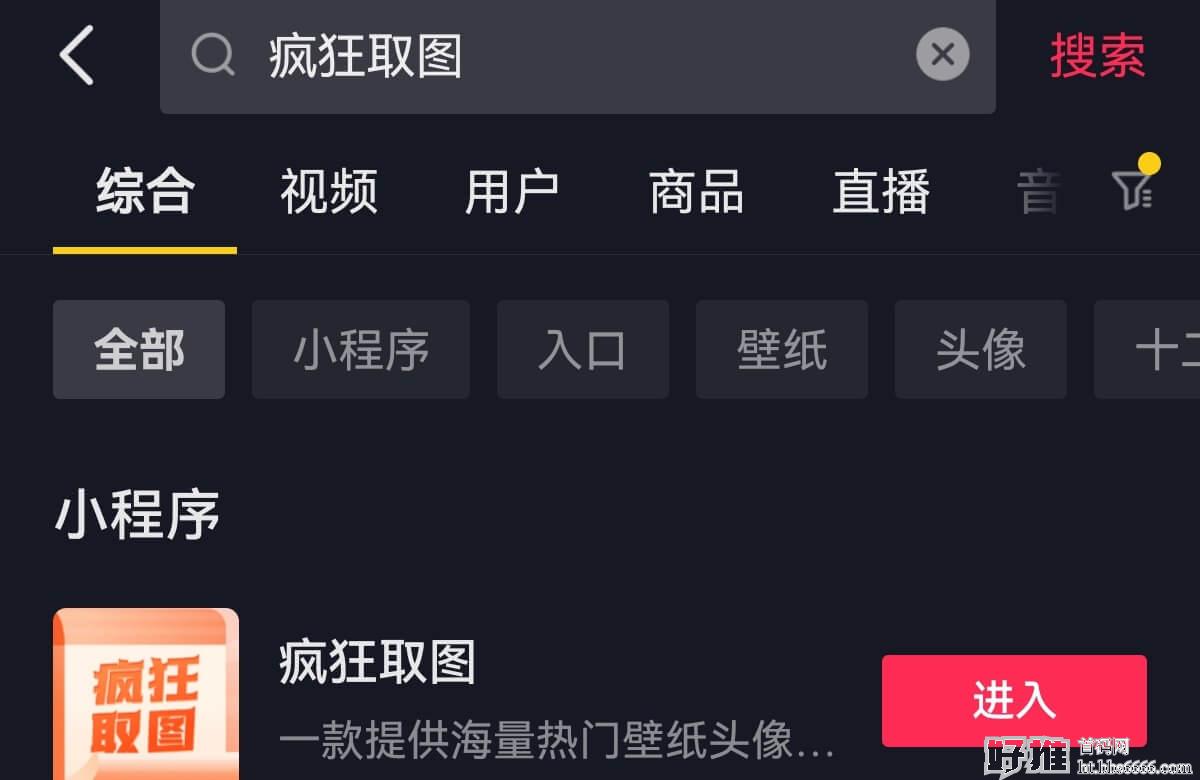1200x780 pixels.
Task: Select the 全部 filter chip
Action: pyautogui.click(x=139, y=350)
